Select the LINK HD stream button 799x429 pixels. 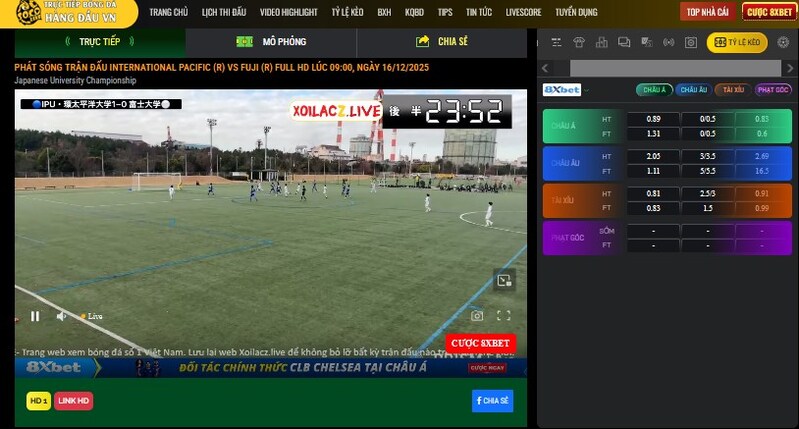pyautogui.click(x=74, y=401)
